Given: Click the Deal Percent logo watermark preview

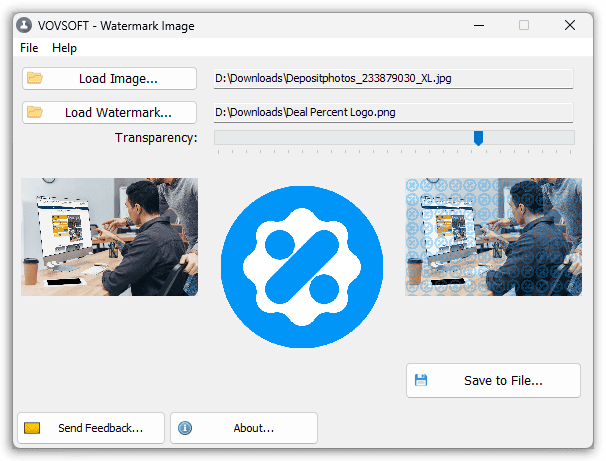Looking at the screenshot, I should (x=302, y=267).
